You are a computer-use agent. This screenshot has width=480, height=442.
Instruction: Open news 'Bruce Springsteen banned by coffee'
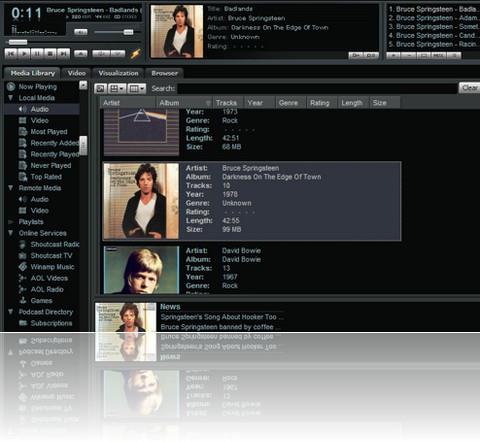(x=220, y=327)
